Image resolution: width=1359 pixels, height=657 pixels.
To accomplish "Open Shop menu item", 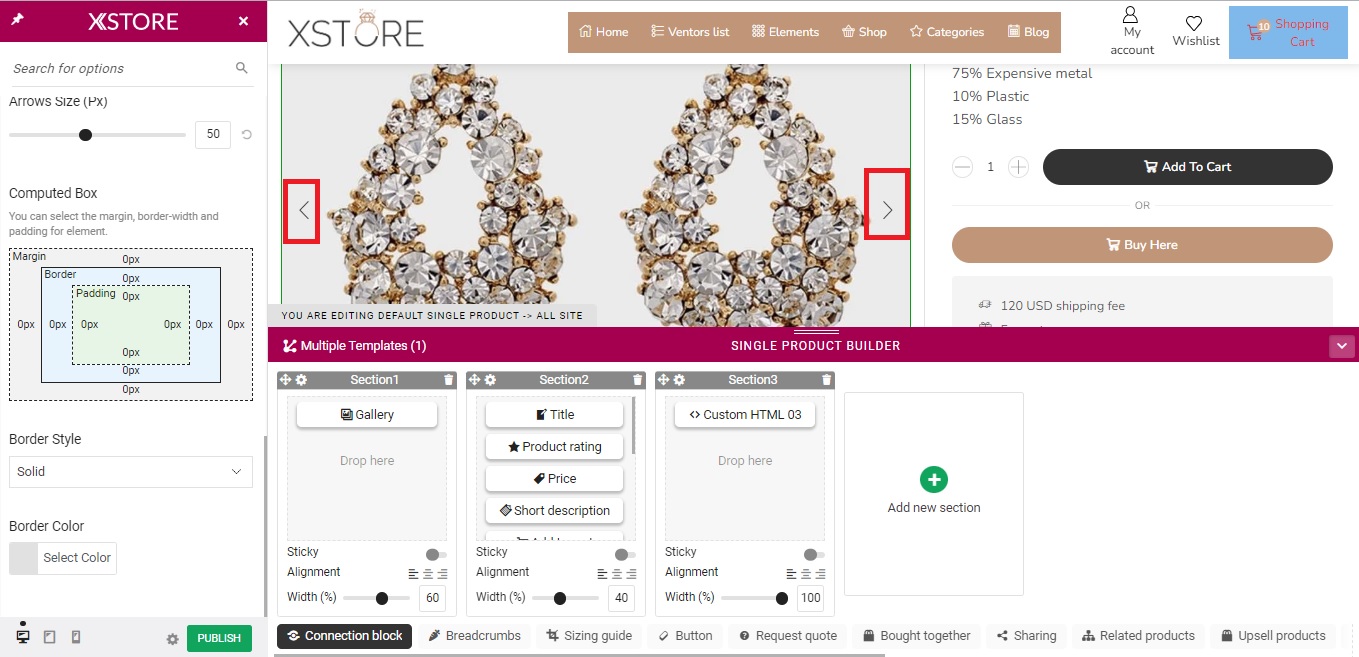I will (864, 32).
